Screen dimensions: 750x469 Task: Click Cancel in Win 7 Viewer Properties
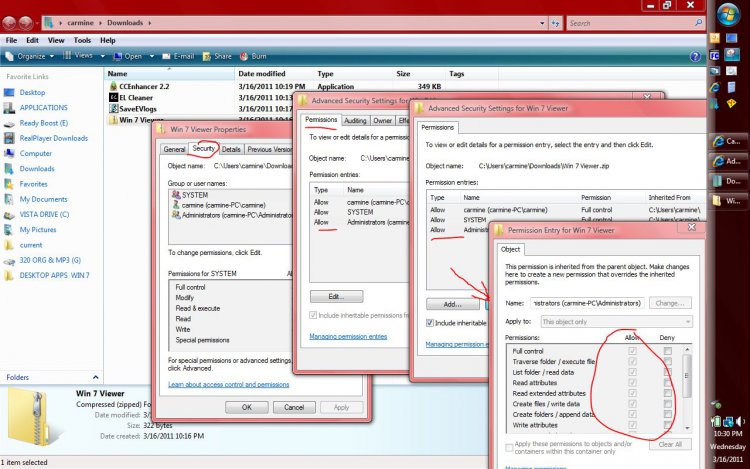click(294, 407)
